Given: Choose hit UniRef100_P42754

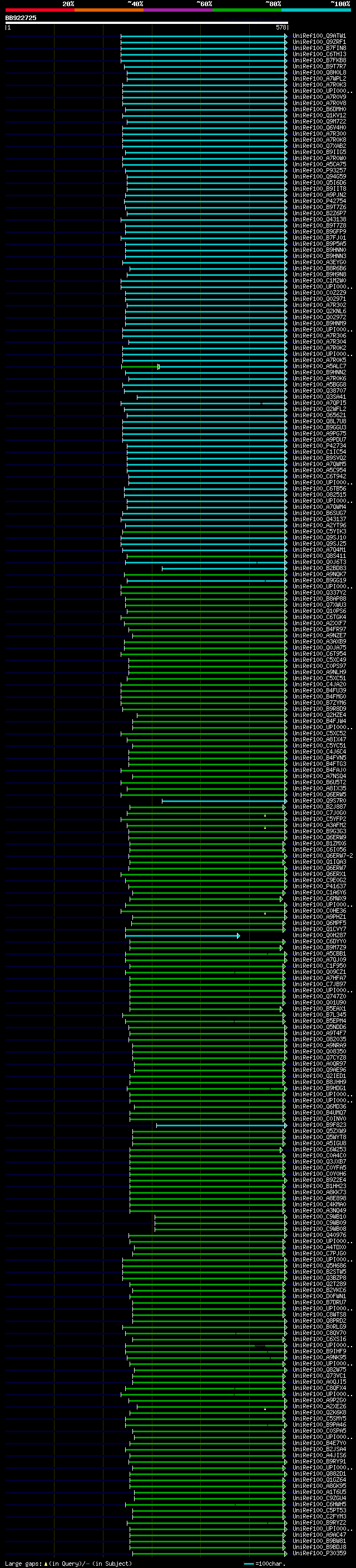Looking at the screenshot, I should click(x=319, y=201).
